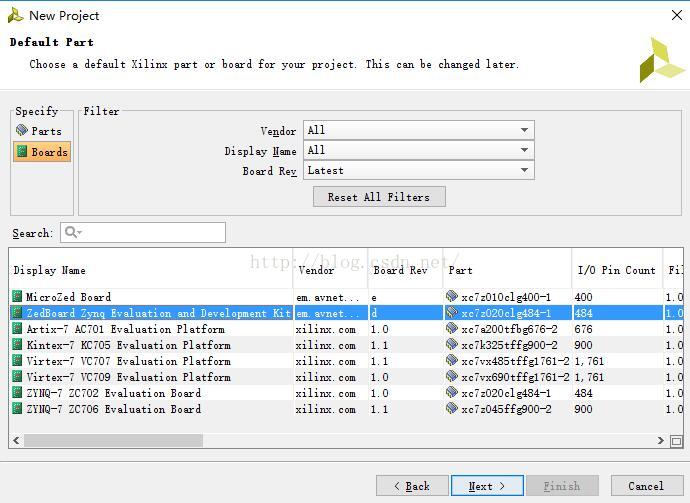Click the ZYNQ-7 ZC706 board icon
Image resolution: width=690 pixels, height=503 pixels.
17,409
